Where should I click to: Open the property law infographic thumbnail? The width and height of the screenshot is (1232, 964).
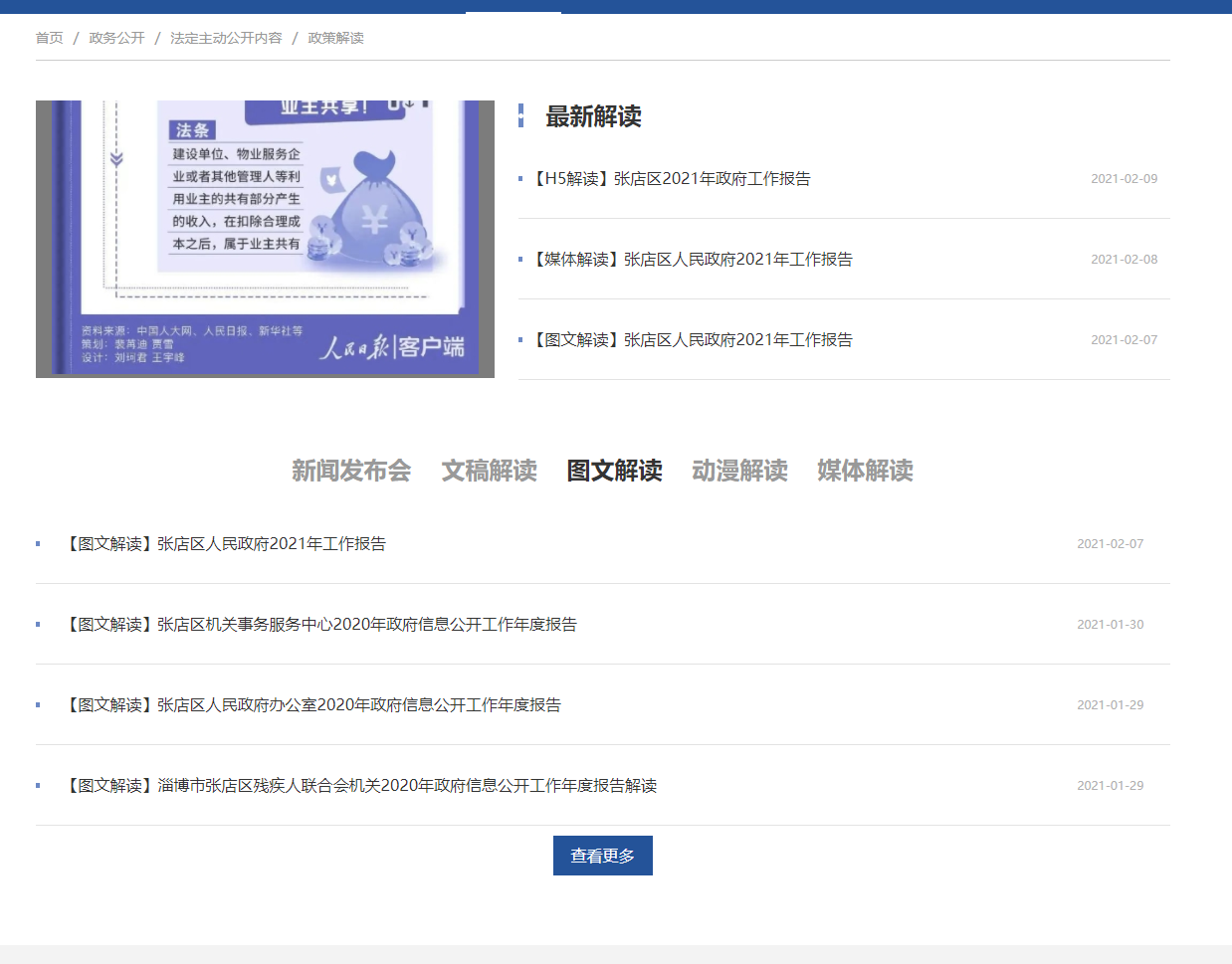tap(265, 239)
